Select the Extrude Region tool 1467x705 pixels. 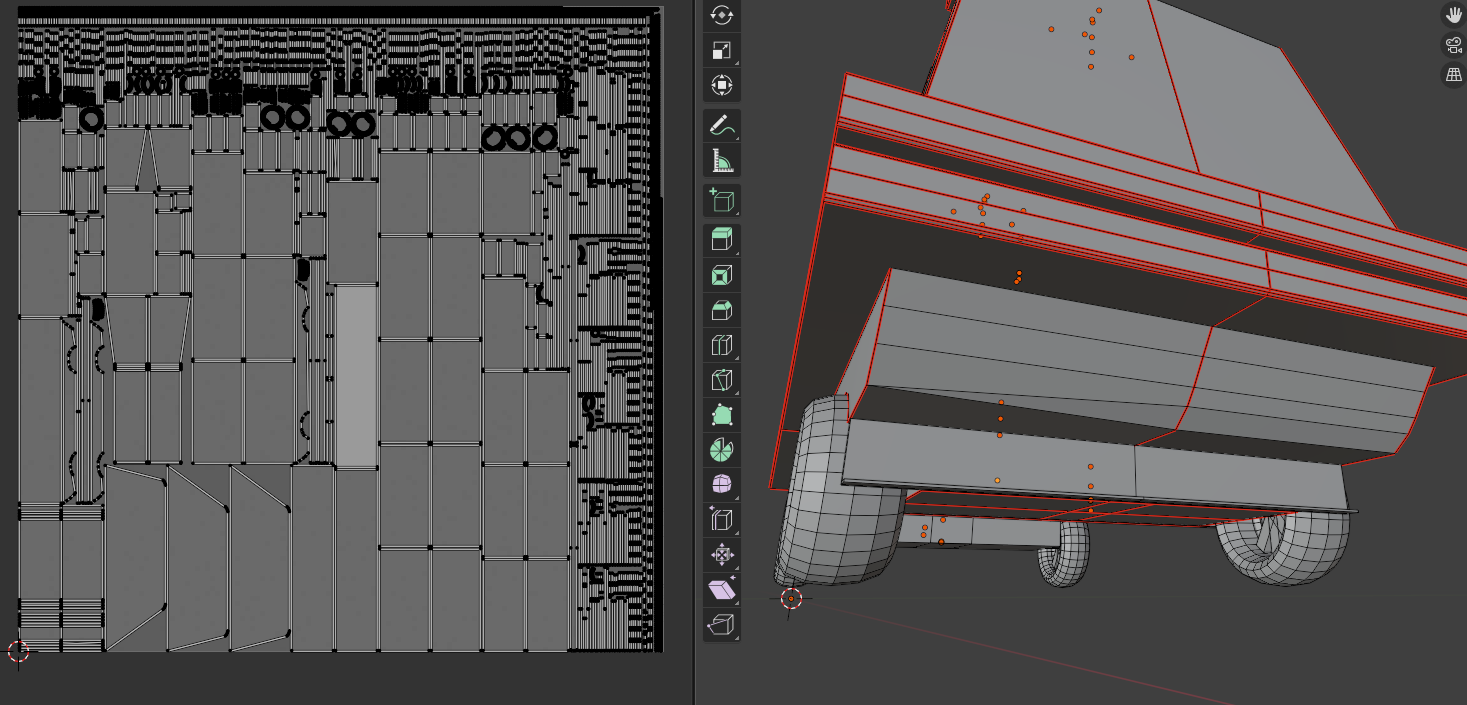tap(721, 240)
